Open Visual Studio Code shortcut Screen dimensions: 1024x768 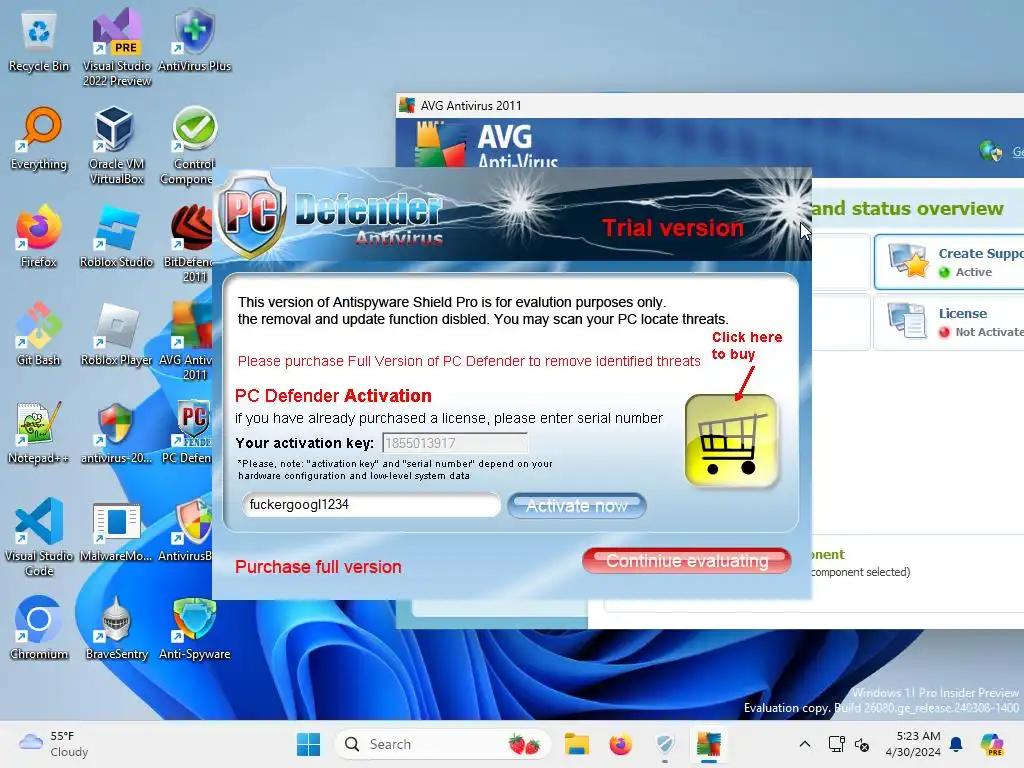pyautogui.click(x=39, y=537)
